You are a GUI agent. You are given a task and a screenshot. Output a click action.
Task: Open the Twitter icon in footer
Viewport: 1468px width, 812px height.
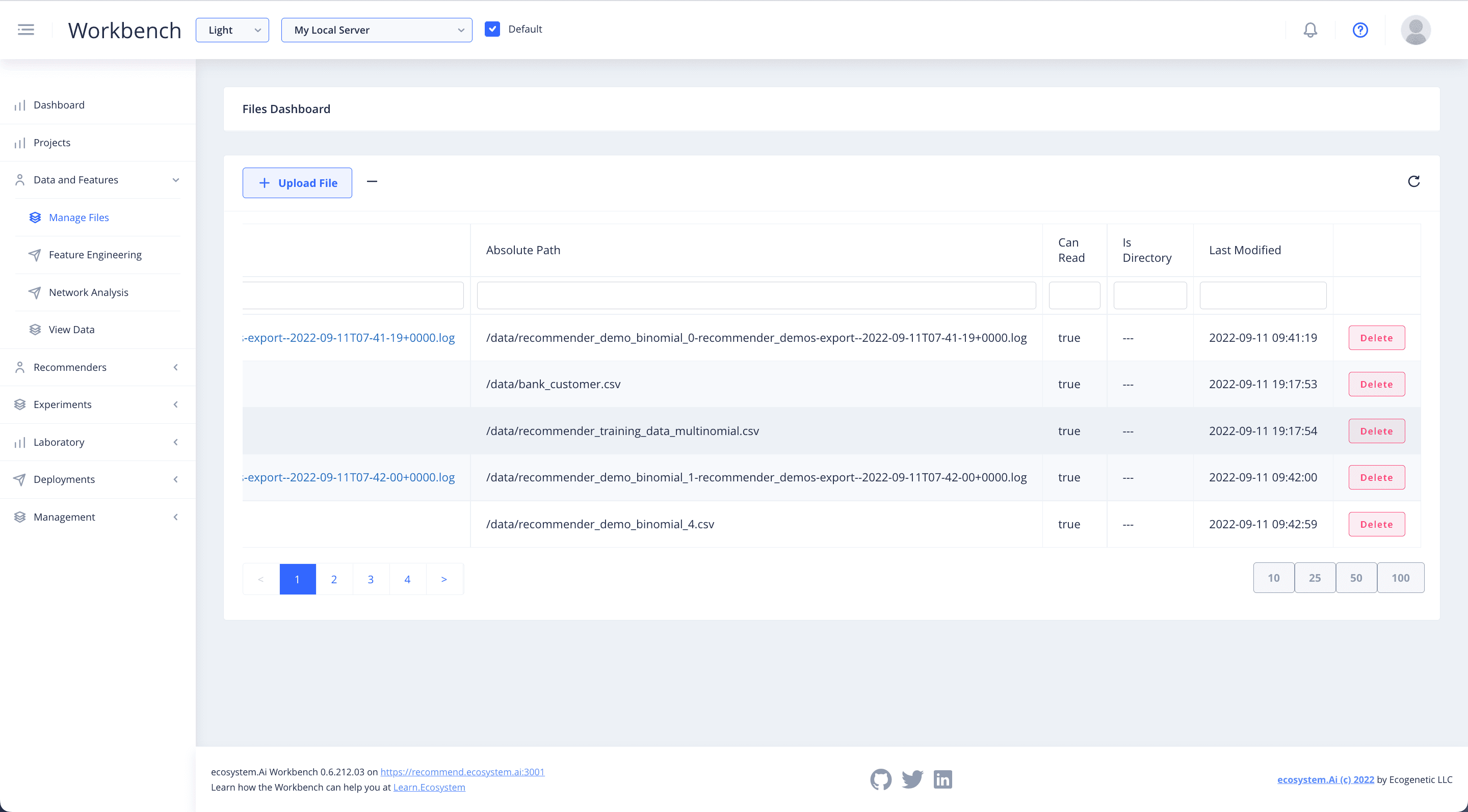click(912, 779)
